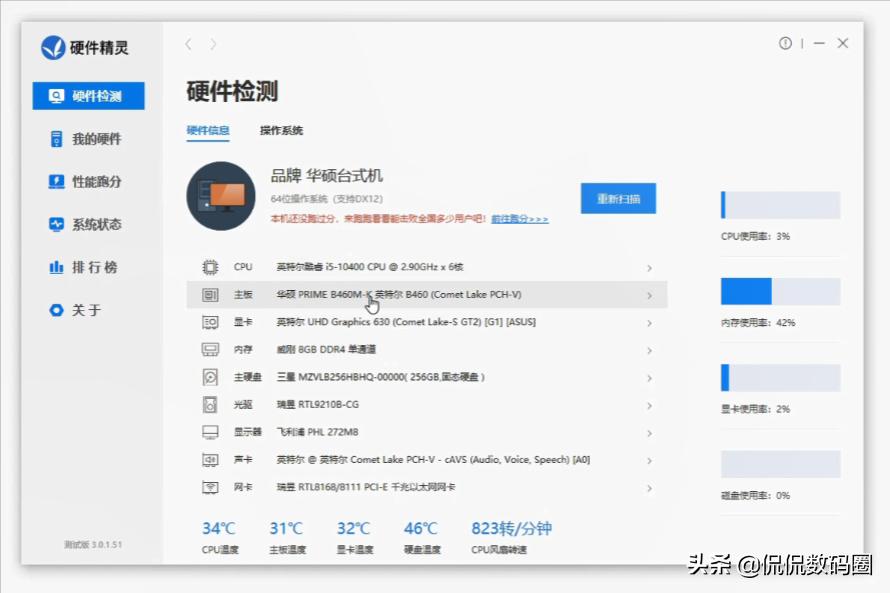Switch to the 操作系统 tab
The height and width of the screenshot is (593, 890).
284,131
